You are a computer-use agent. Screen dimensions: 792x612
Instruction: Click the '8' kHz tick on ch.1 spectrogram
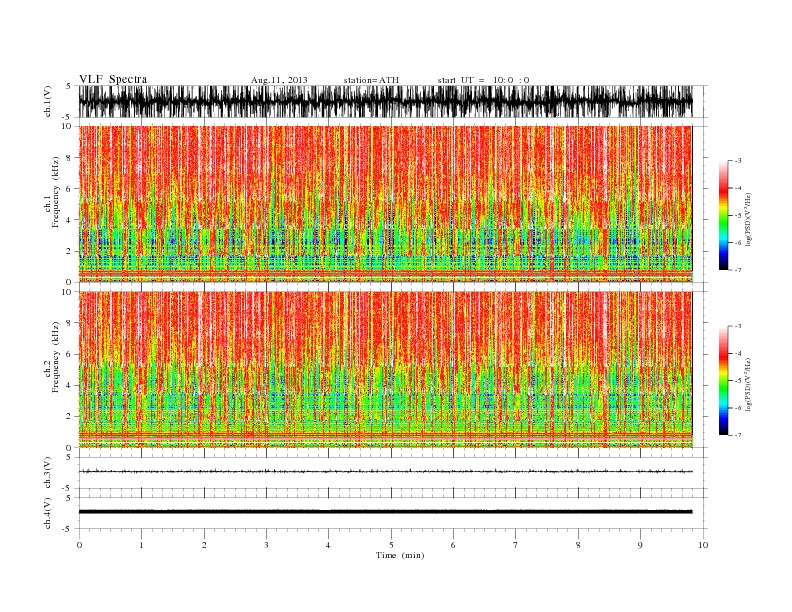tap(69, 158)
